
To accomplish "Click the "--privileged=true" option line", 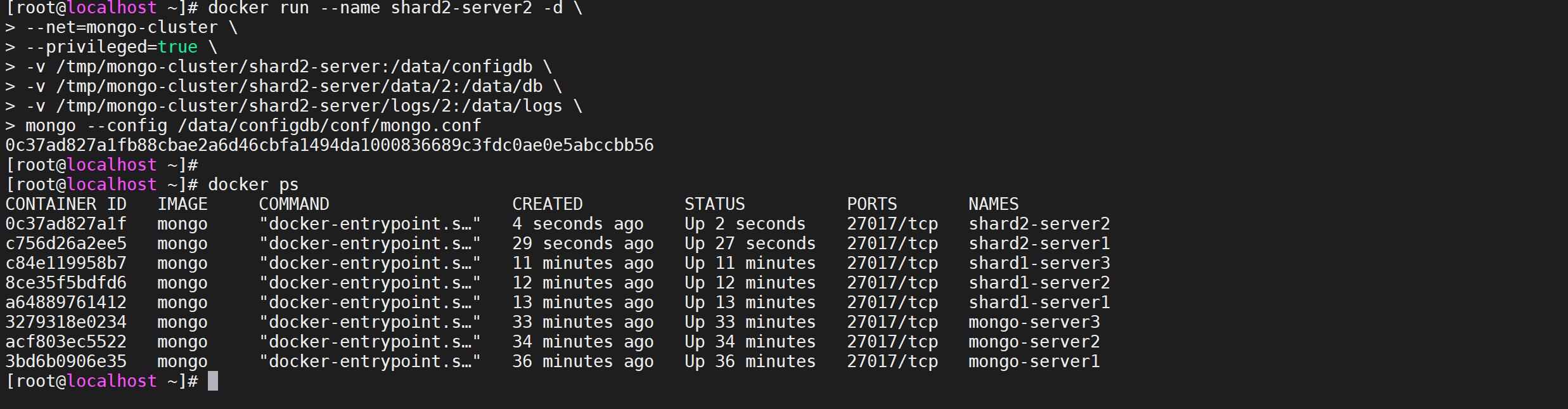I will [112, 47].
